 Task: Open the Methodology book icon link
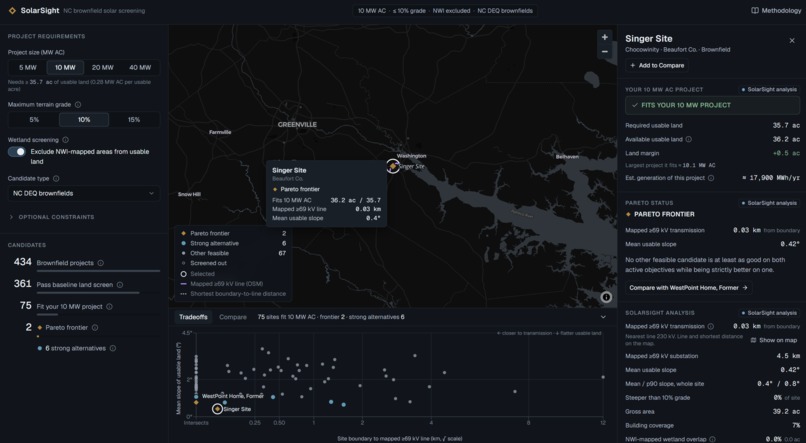click(x=755, y=10)
